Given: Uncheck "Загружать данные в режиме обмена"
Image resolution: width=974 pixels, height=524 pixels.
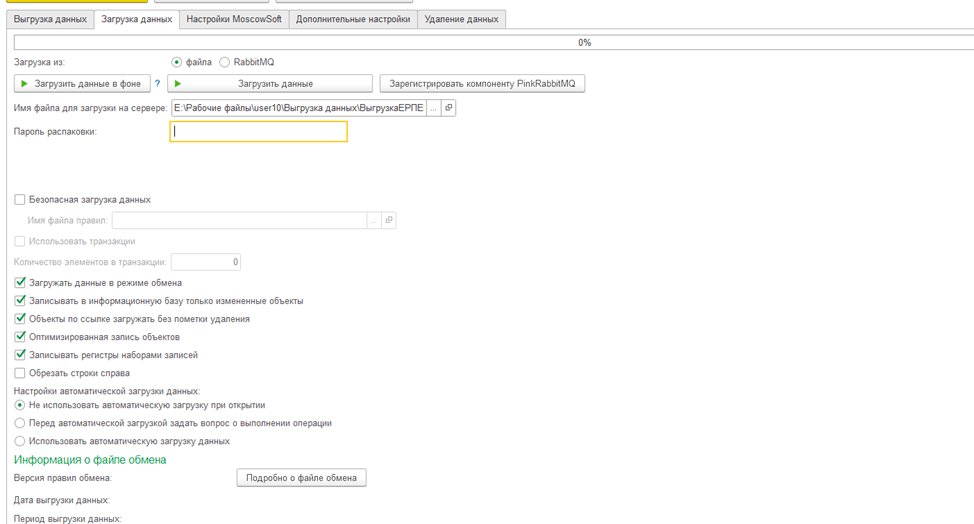Looking at the screenshot, I should tap(20, 283).
